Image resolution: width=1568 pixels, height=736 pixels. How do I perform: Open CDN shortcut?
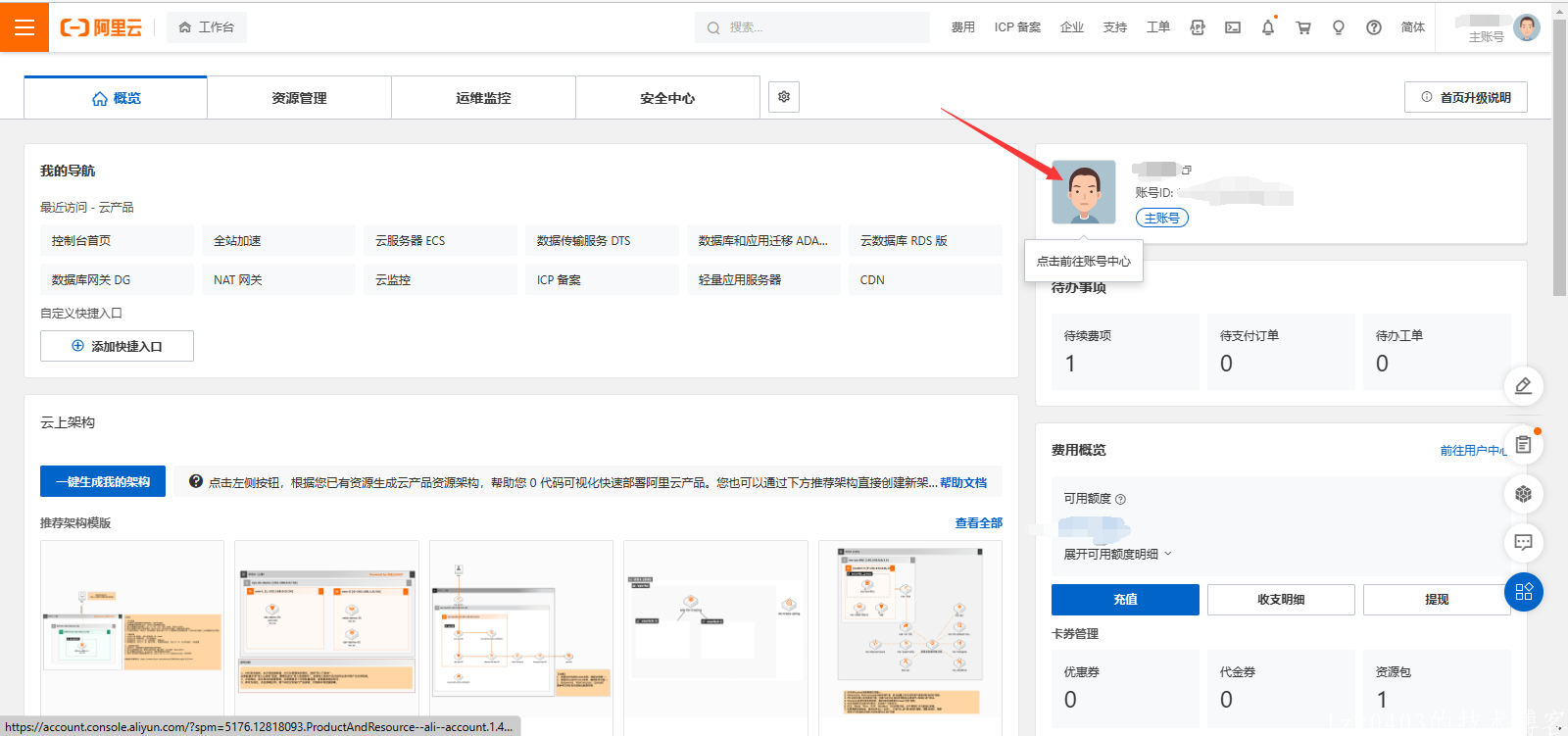pyautogui.click(x=925, y=279)
